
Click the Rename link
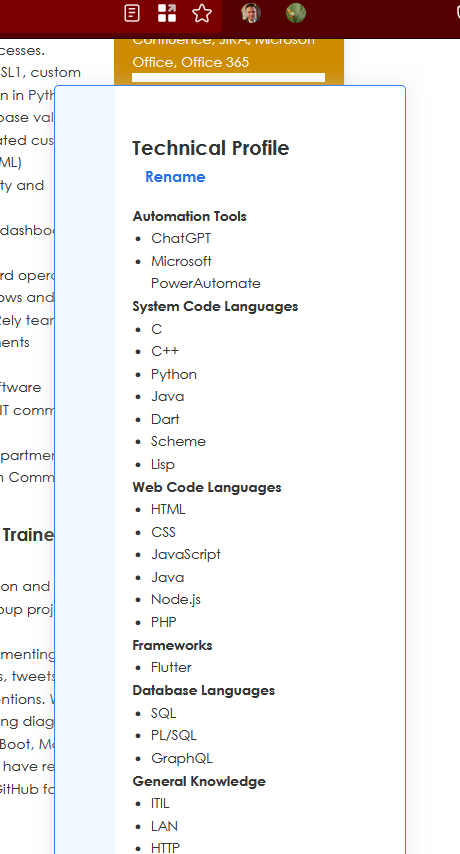pyautogui.click(x=175, y=177)
